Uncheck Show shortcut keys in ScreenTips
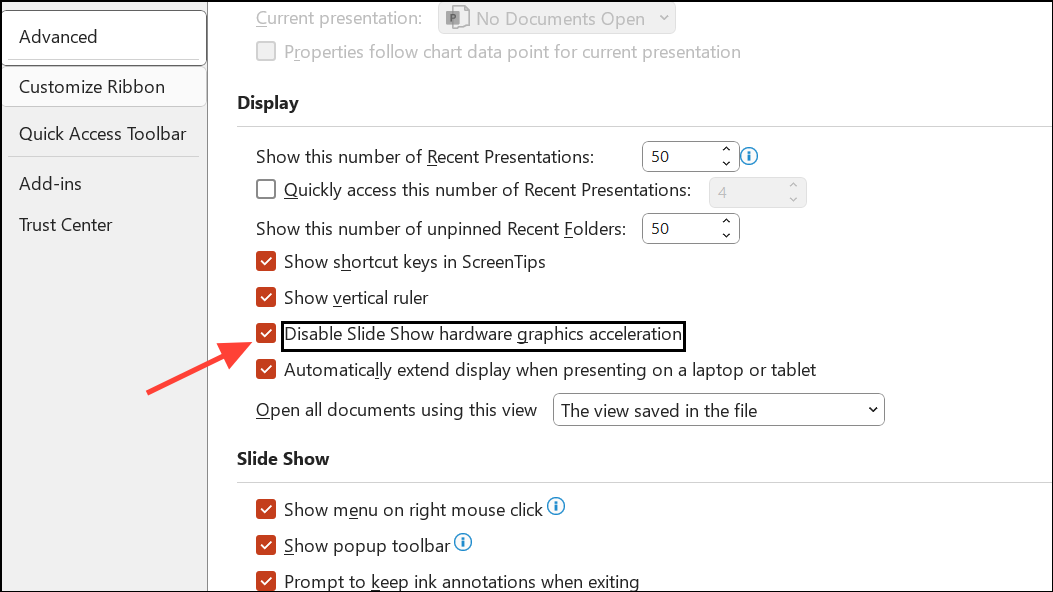Viewport: 1053px width, 592px height. point(266,262)
